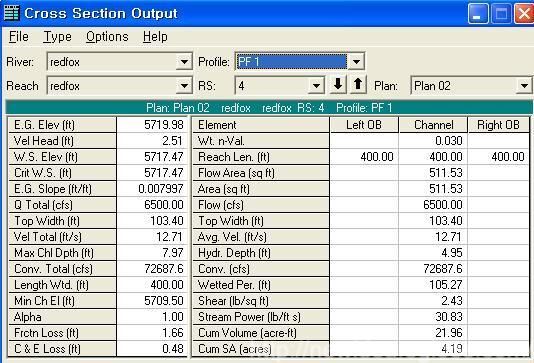Click the Cross Section Output title bar icon
Viewport: 534px width, 363px height.
pos(11,13)
